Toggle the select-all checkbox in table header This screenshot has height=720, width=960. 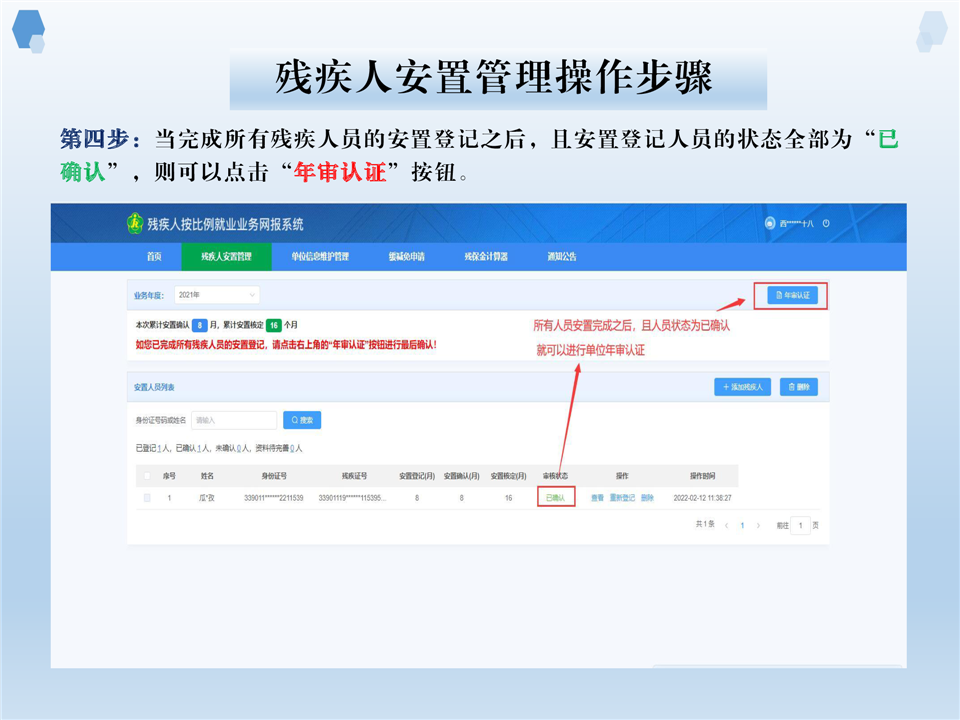click(148, 476)
